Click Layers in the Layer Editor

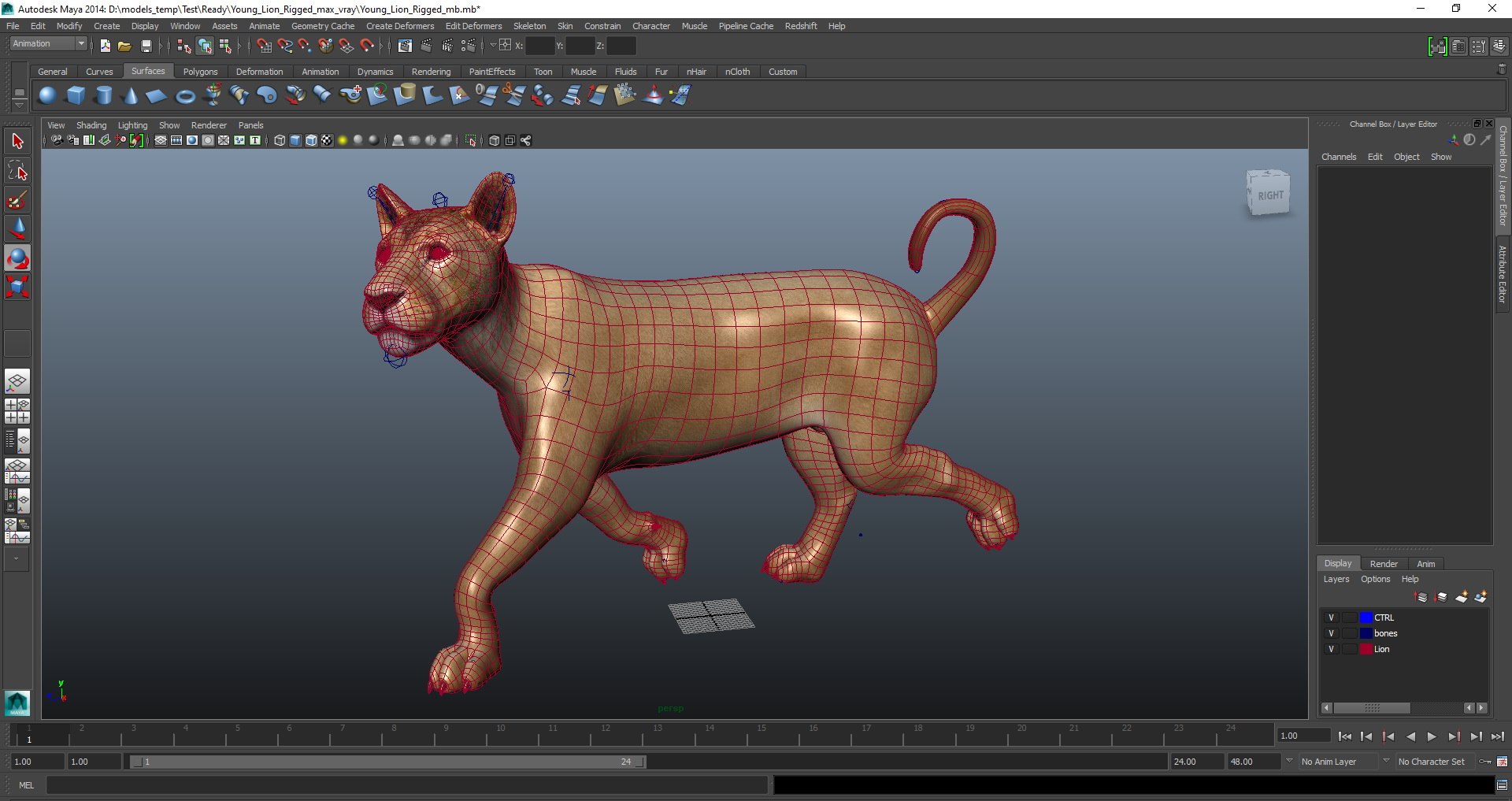[1336, 579]
